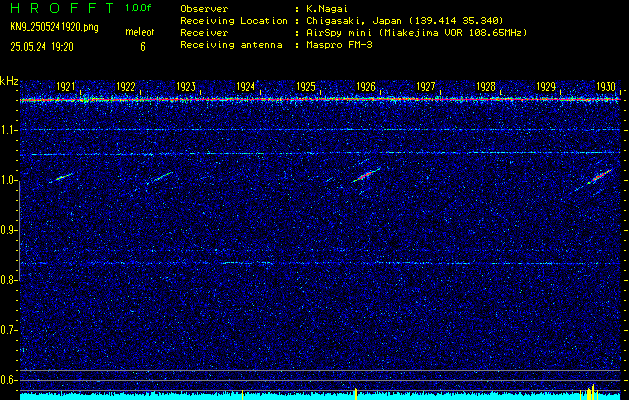This screenshot has width=629, height=400.
Task: Click the Receiving antenna field label
Action: pyautogui.click(x=231, y=45)
